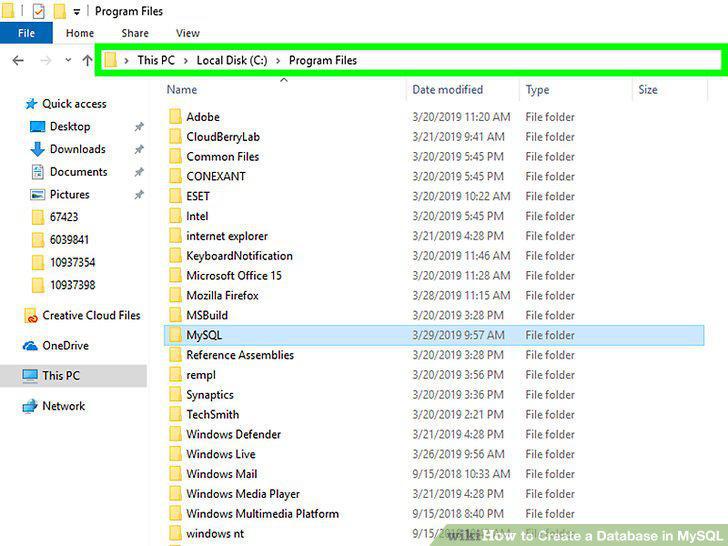
Task: Click This PC in the address breadcrumb
Action: coord(156,60)
